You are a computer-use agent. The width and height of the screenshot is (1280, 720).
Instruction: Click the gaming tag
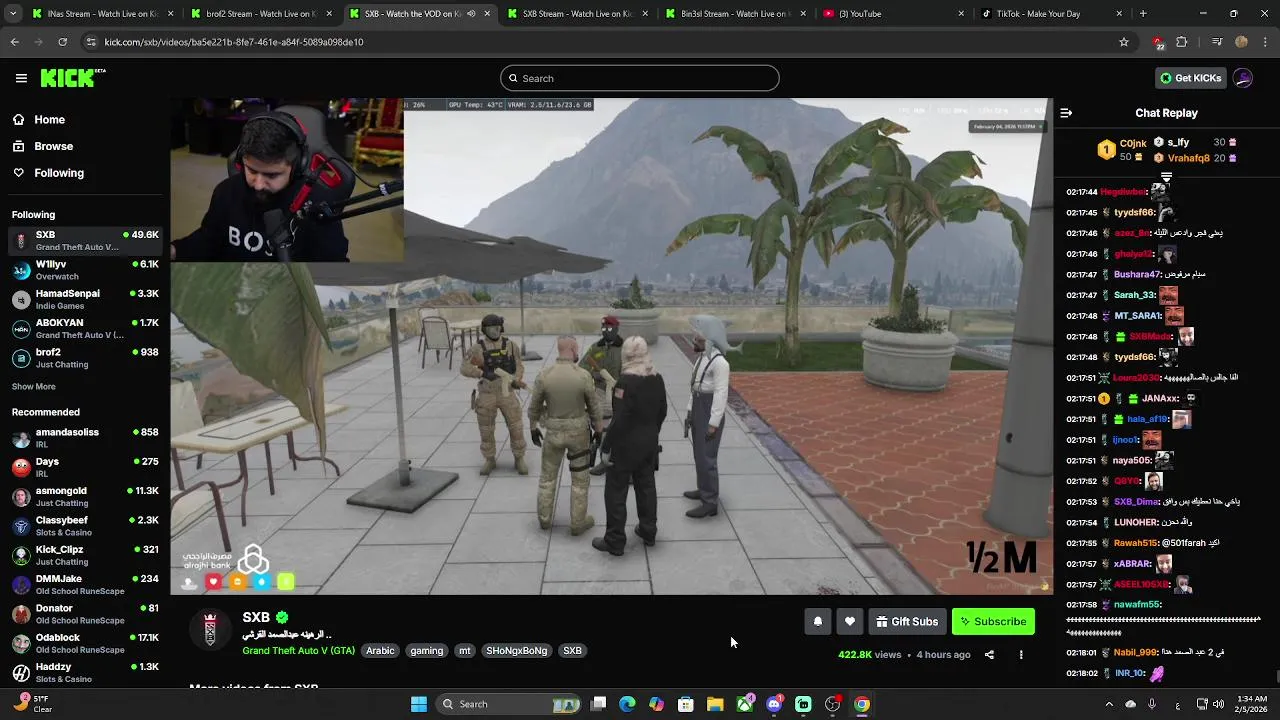coord(426,651)
